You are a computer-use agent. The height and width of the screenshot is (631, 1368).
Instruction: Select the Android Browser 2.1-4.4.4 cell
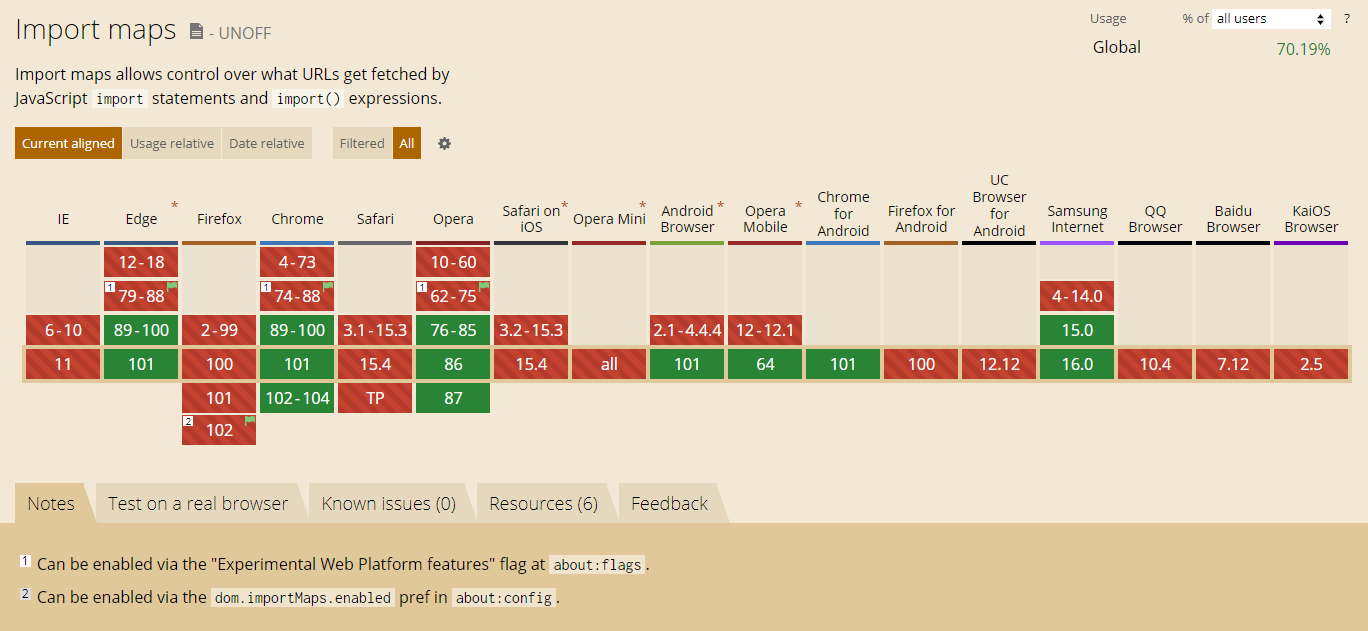[x=687, y=330]
